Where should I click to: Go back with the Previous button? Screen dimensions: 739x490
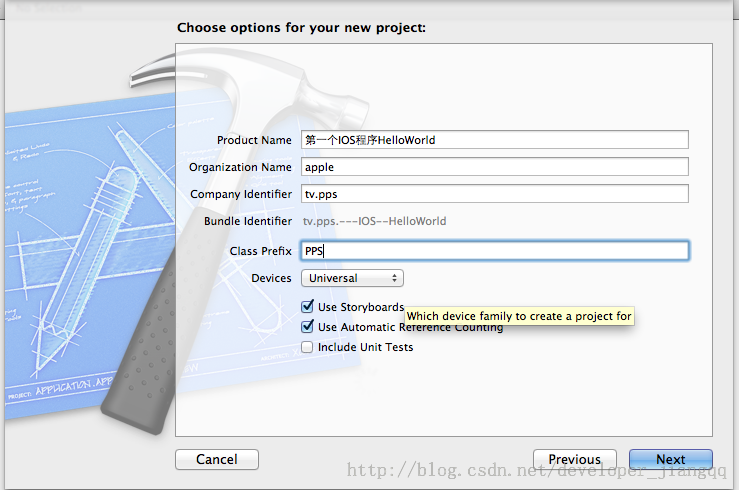tap(574, 460)
